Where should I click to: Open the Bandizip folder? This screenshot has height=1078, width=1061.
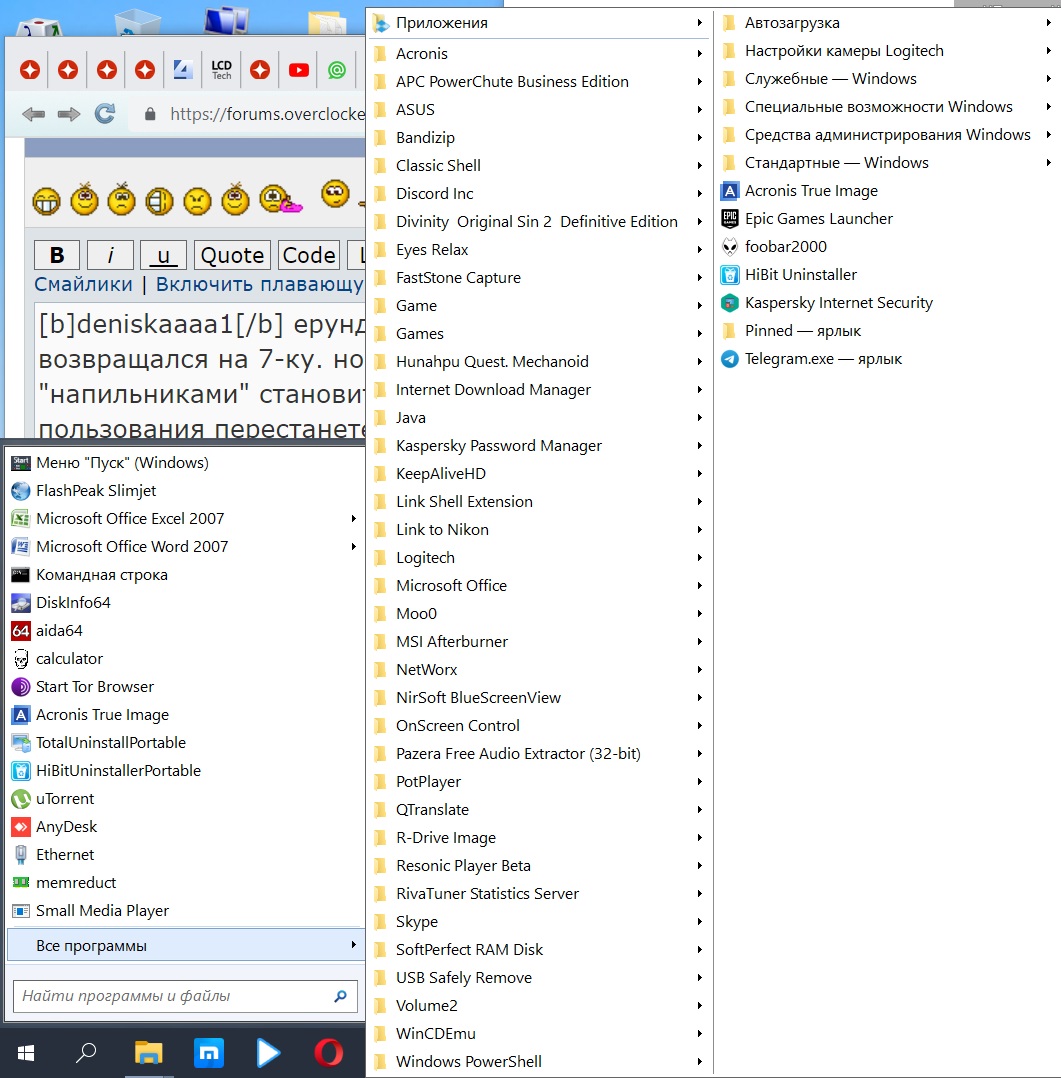(x=540, y=138)
